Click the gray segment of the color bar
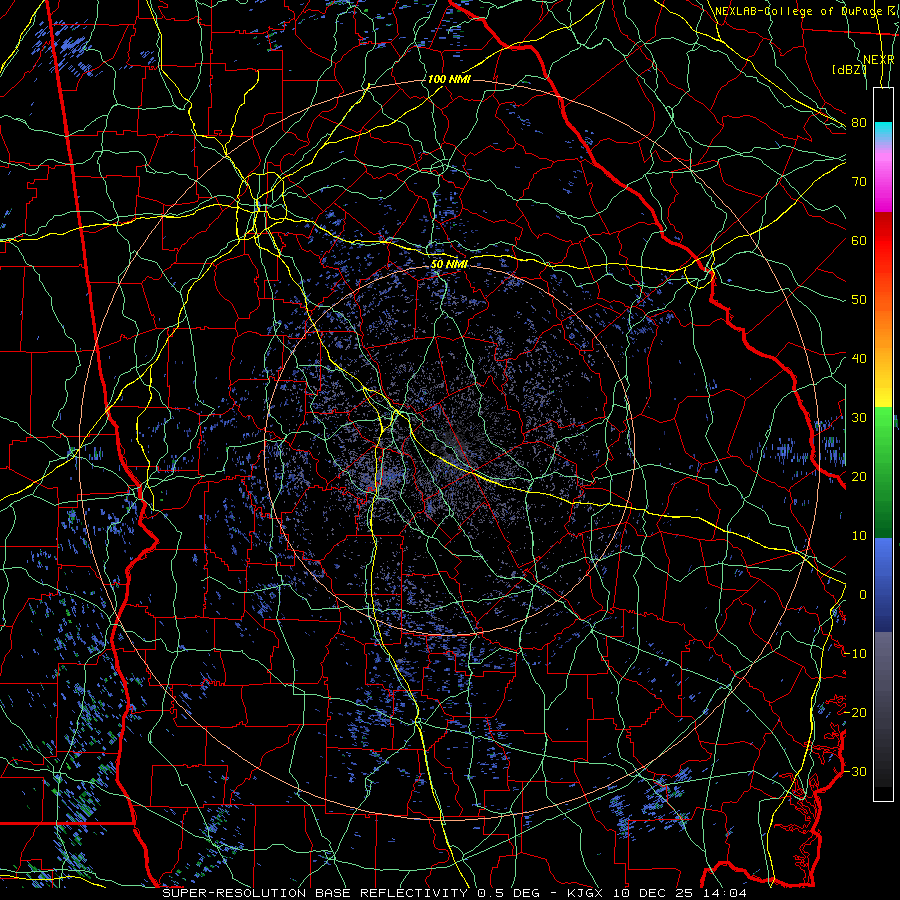This screenshot has height=900, width=900. pos(883,709)
